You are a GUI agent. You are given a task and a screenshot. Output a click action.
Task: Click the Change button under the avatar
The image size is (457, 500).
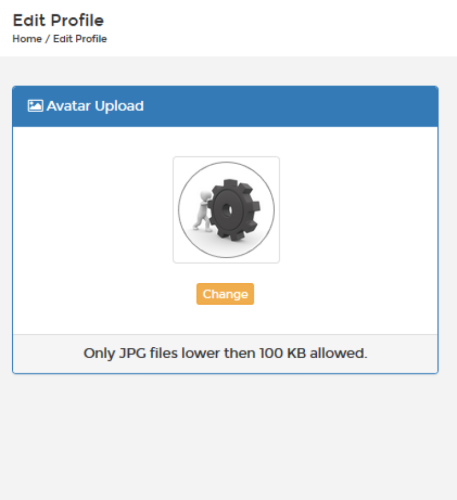(225, 294)
